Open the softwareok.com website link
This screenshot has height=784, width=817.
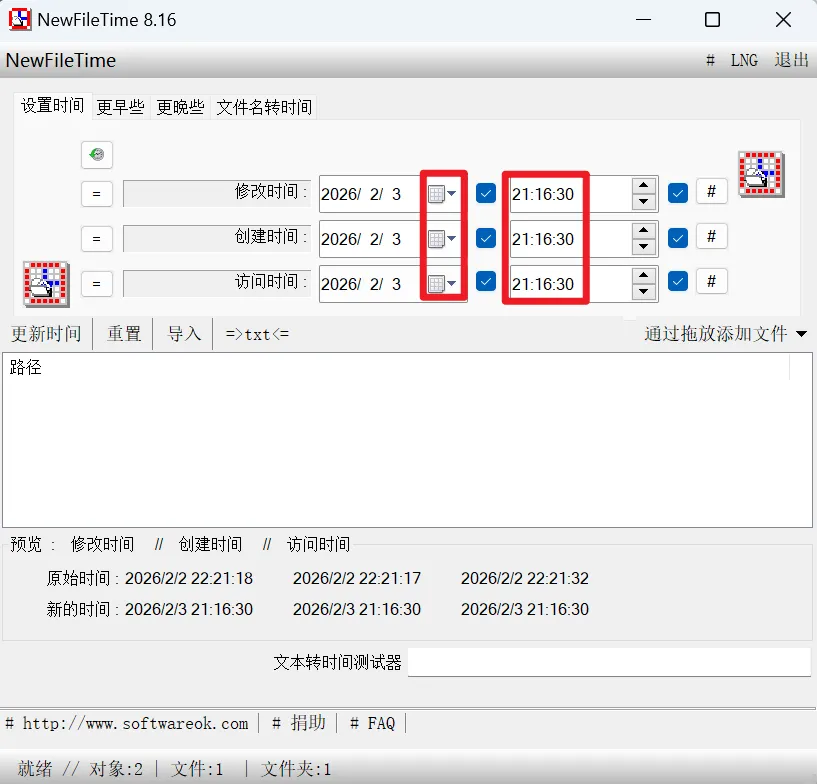(x=127, y=723)
